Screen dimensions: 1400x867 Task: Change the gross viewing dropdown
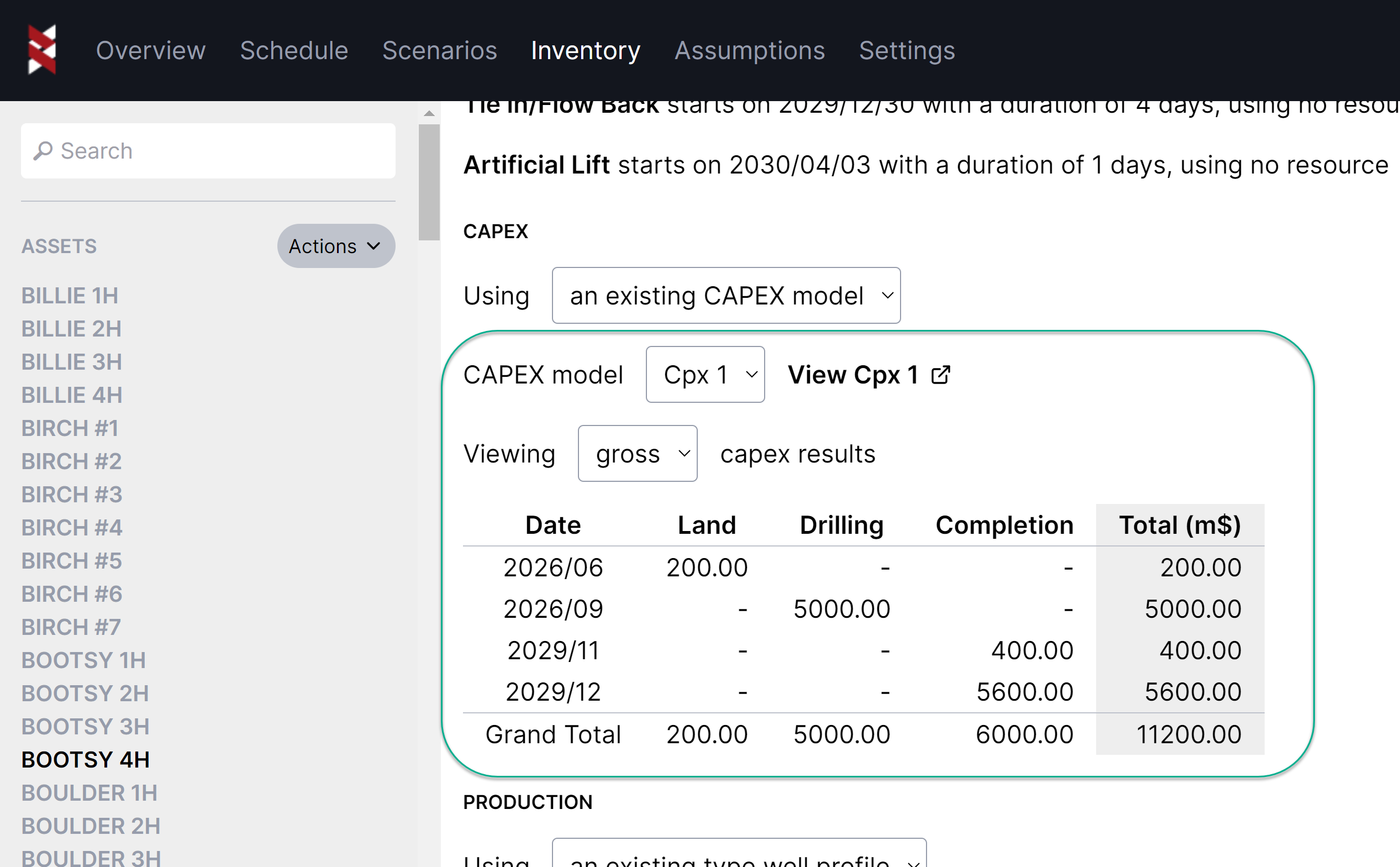pos(637,454)
